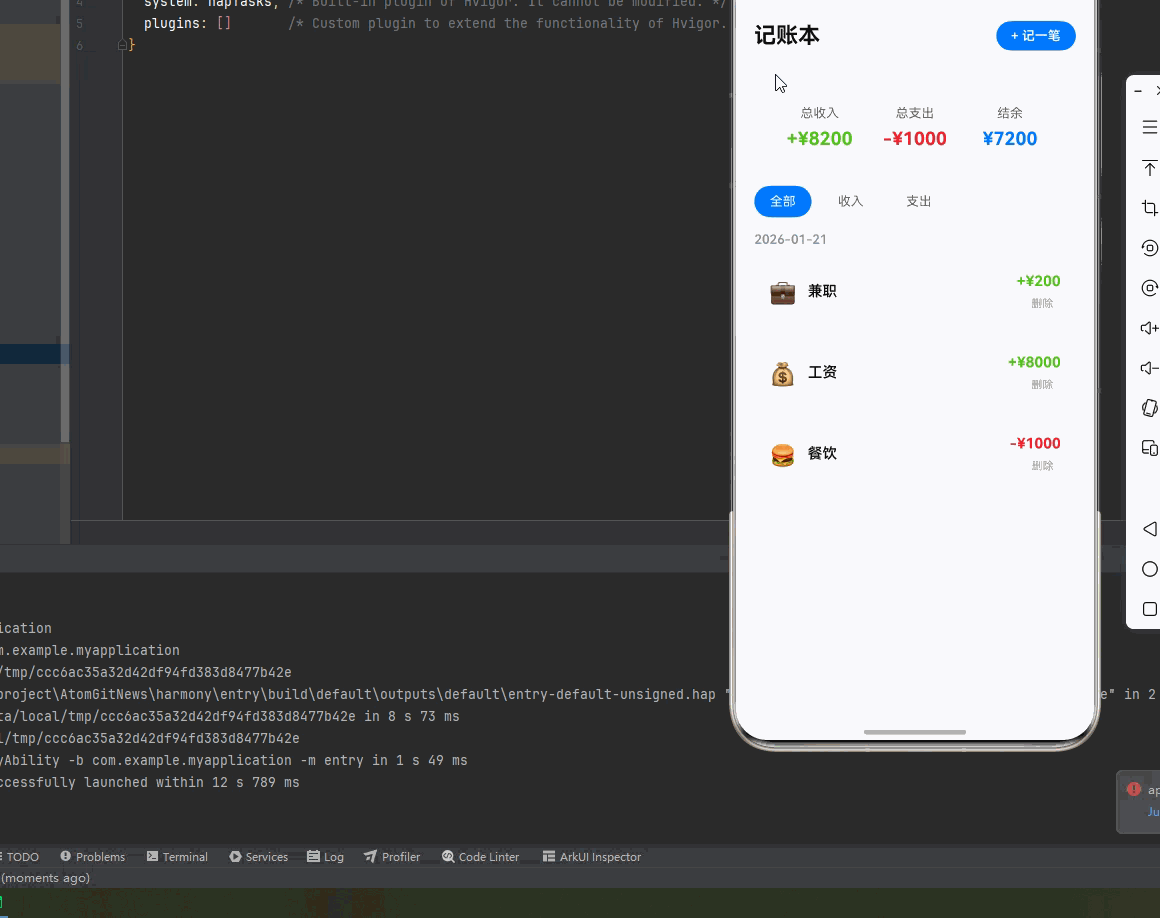Screen dimensions: 1160x918
Task: Select the 收入 filter tab
Action: [851, 201]
